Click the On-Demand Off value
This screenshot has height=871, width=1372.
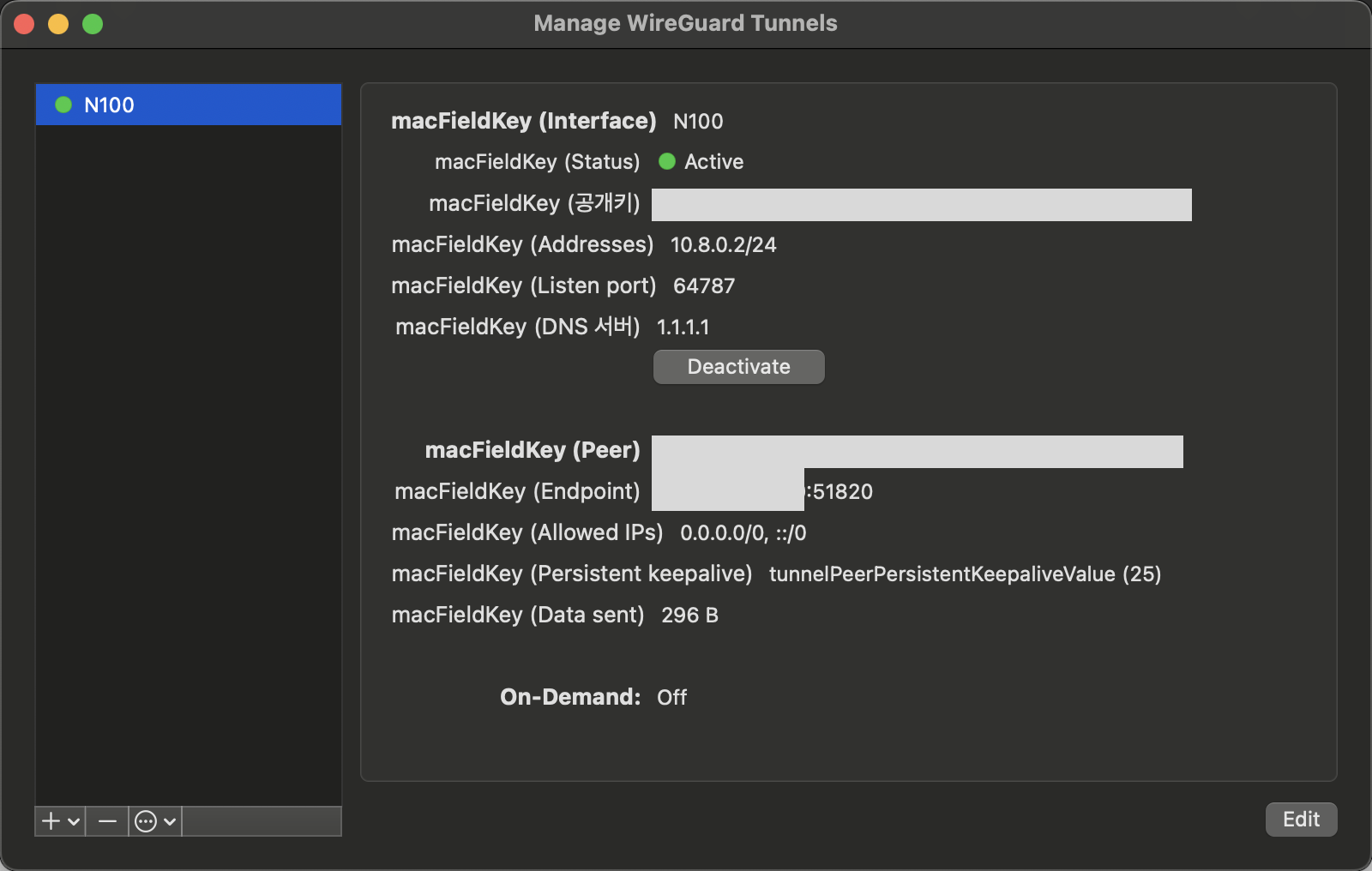(672, 698)
